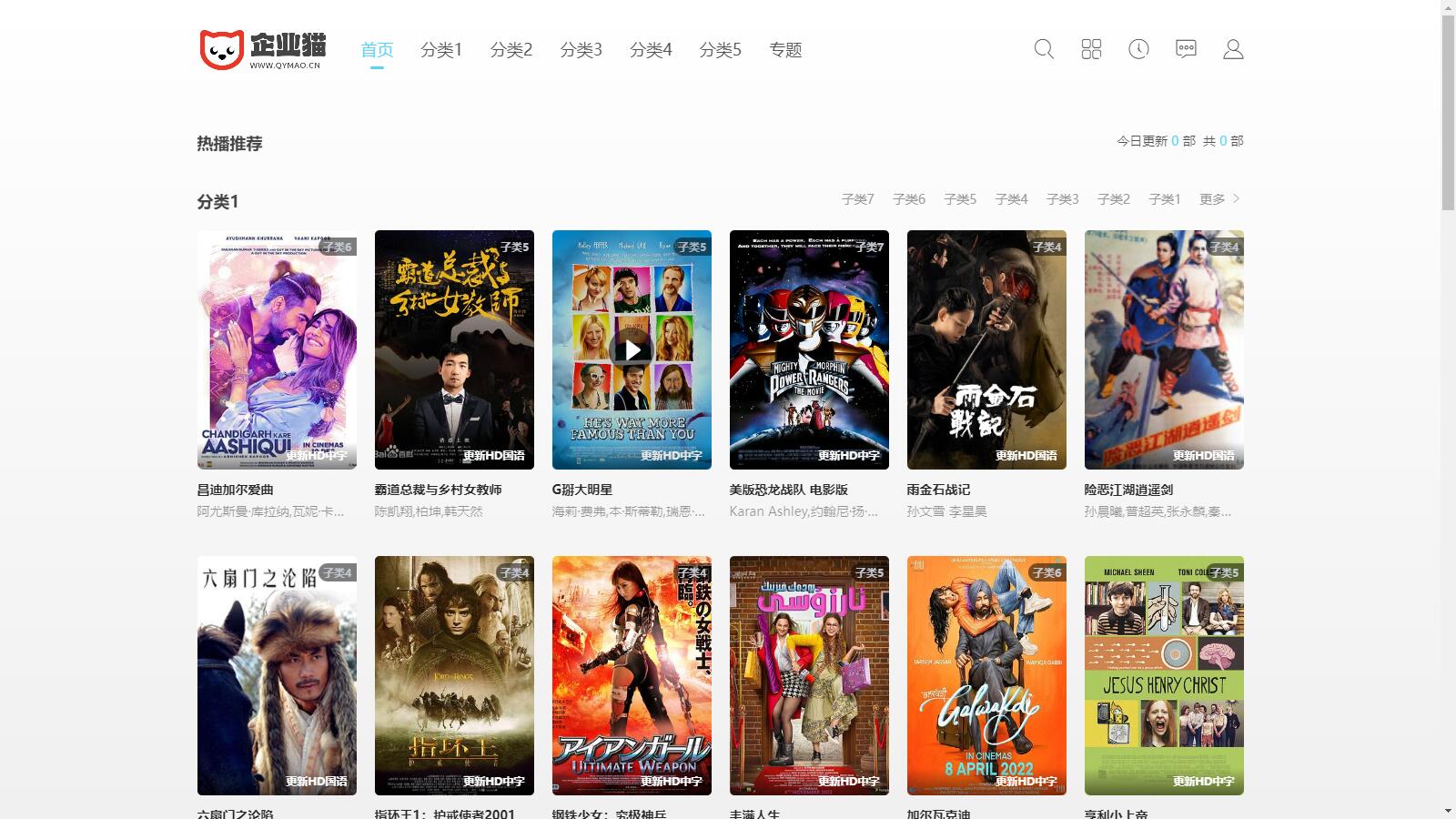This screenshot has width=1456, height=819.
Task: Click cast line starting with 孙晨曦
Action: (x=1158, y=511)
